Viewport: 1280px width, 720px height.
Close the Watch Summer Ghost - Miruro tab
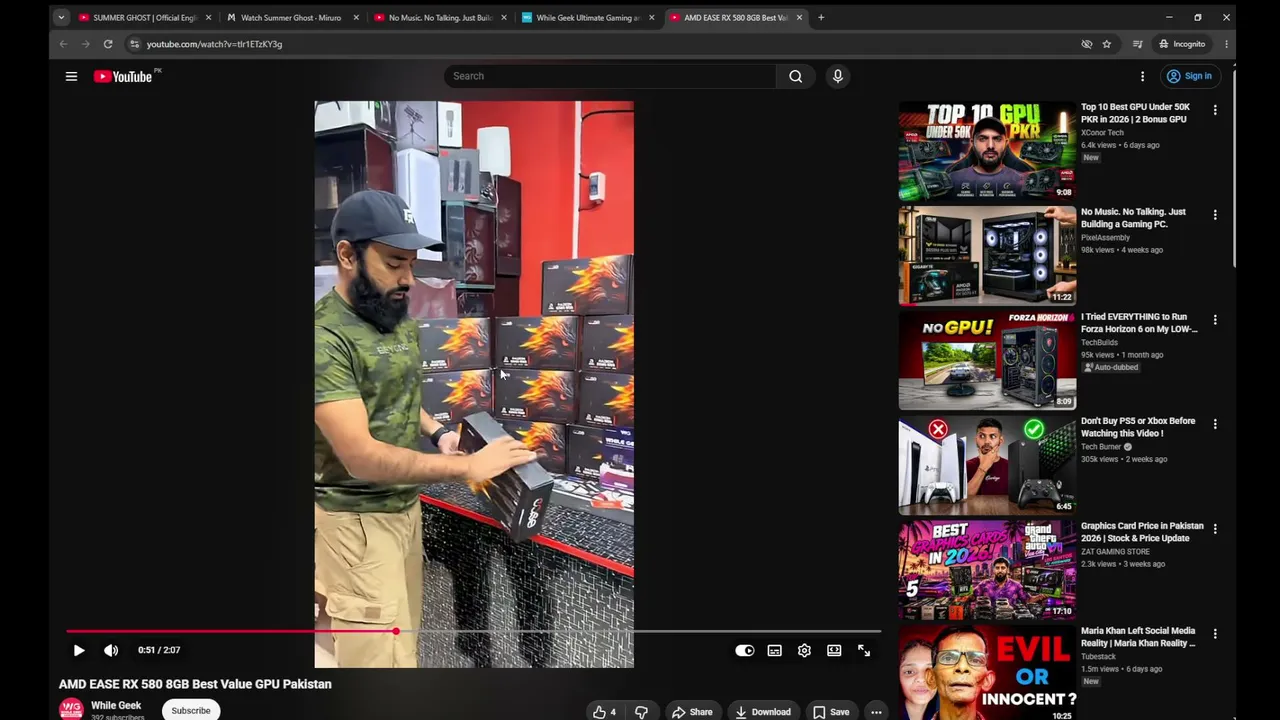[356, 17]
